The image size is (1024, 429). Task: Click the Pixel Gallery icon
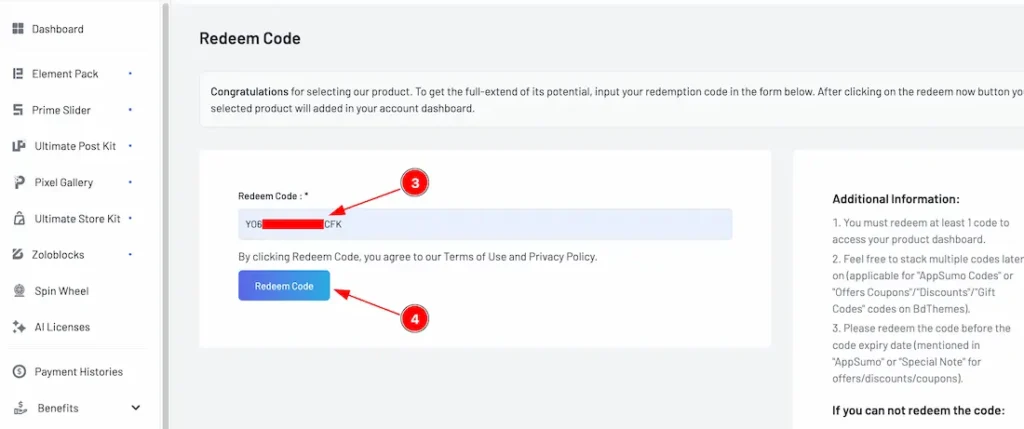click(18, 182)
